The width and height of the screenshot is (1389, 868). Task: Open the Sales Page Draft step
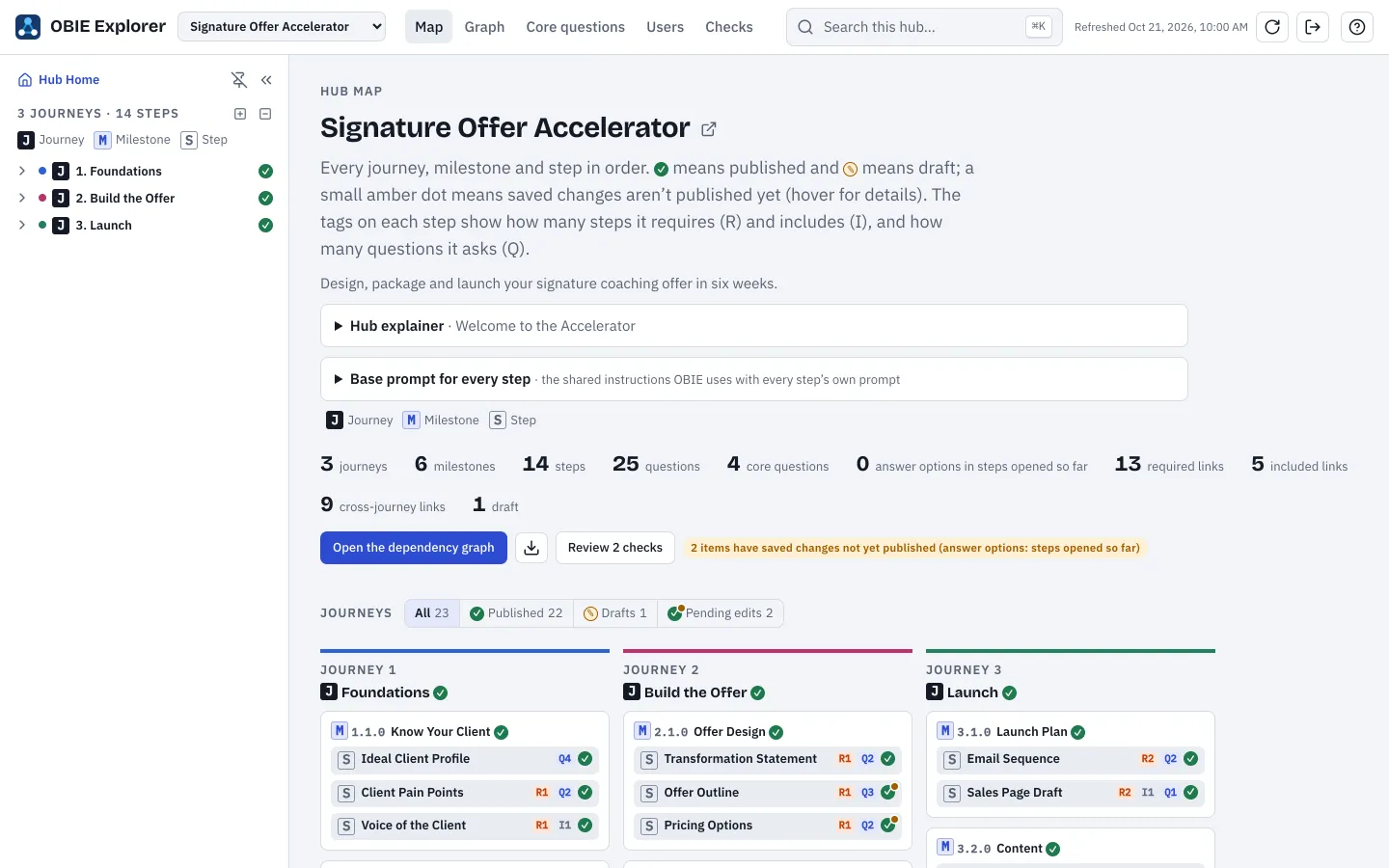click(1071, 793)
